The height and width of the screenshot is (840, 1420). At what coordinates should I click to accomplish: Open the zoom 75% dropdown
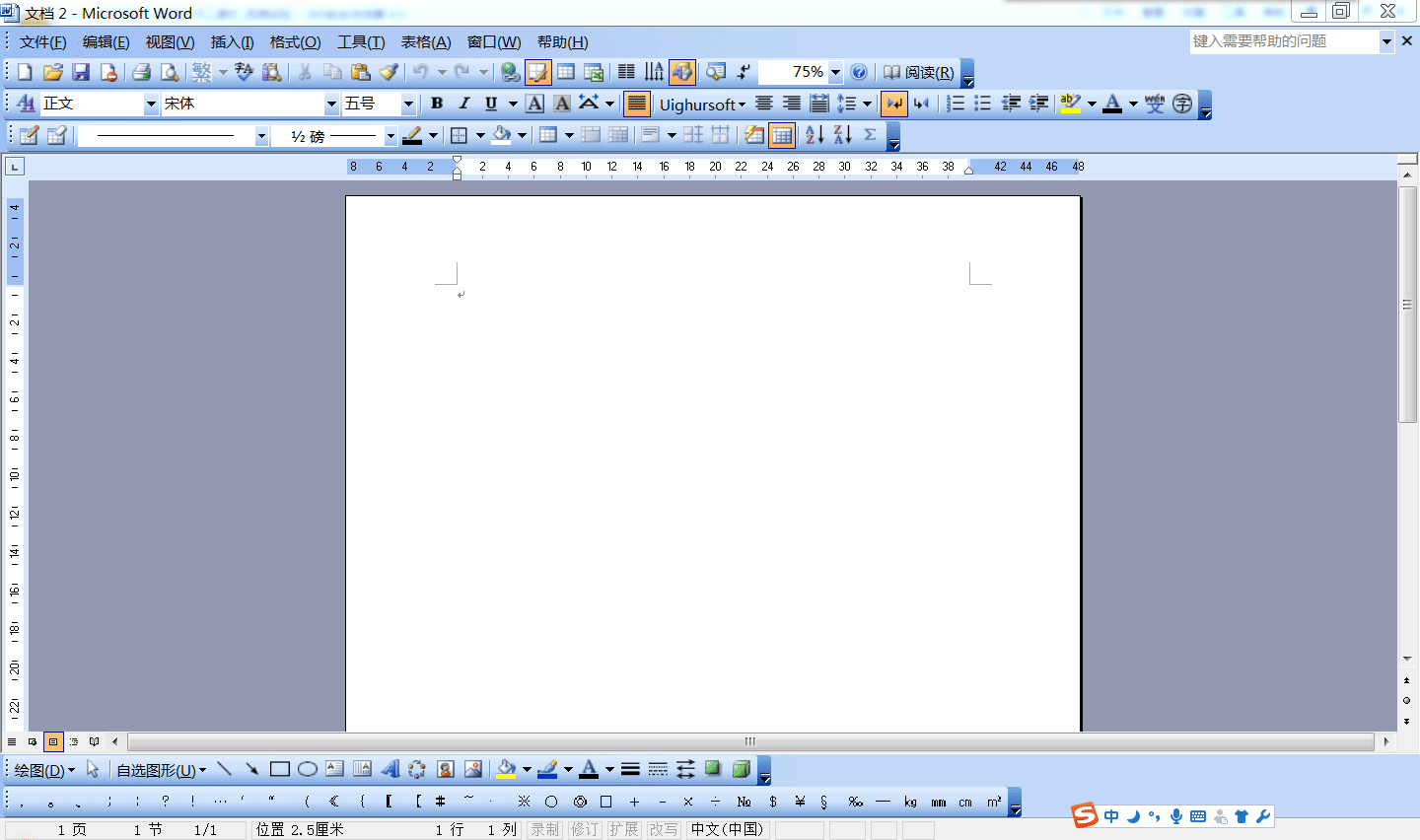pyautogui.click(x=835, y=72)
